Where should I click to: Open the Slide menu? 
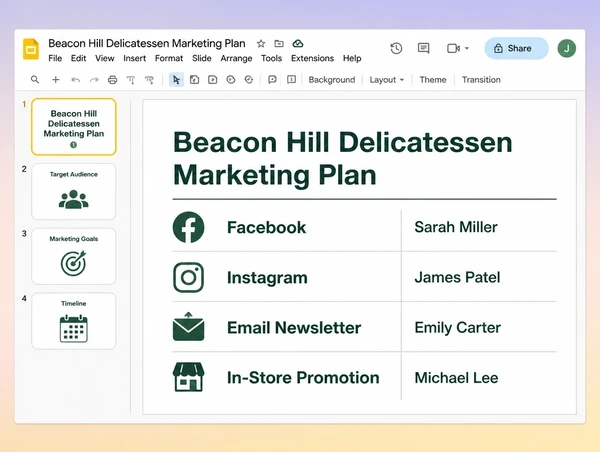(202, 58)
